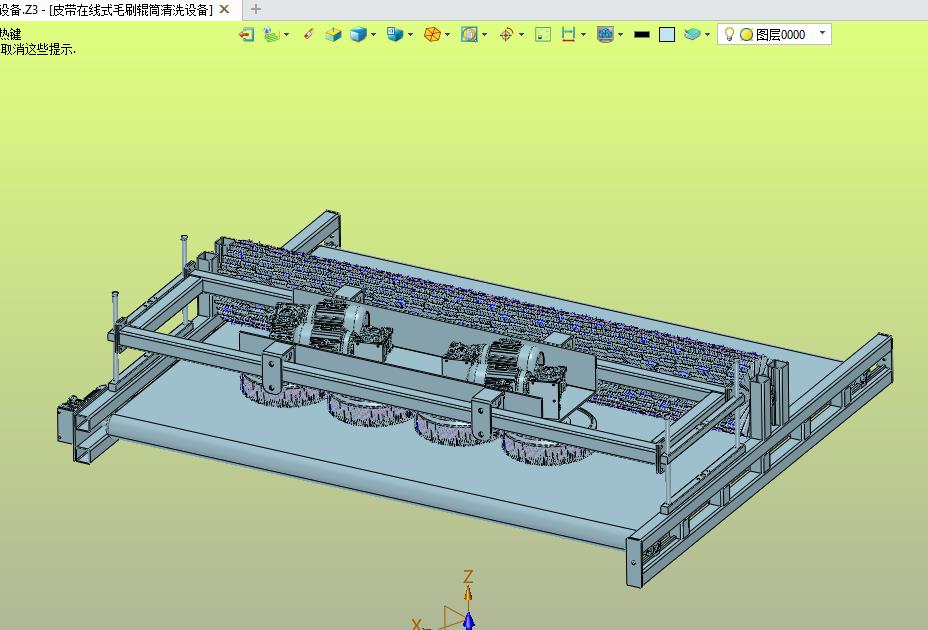Toggle the light bulb layer visibility icon
928x630 pixels.
pos(730,34)
